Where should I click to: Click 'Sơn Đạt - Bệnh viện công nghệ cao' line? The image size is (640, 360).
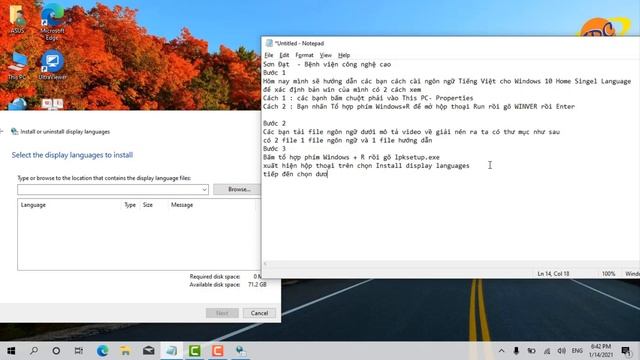[x=327, y=64]
